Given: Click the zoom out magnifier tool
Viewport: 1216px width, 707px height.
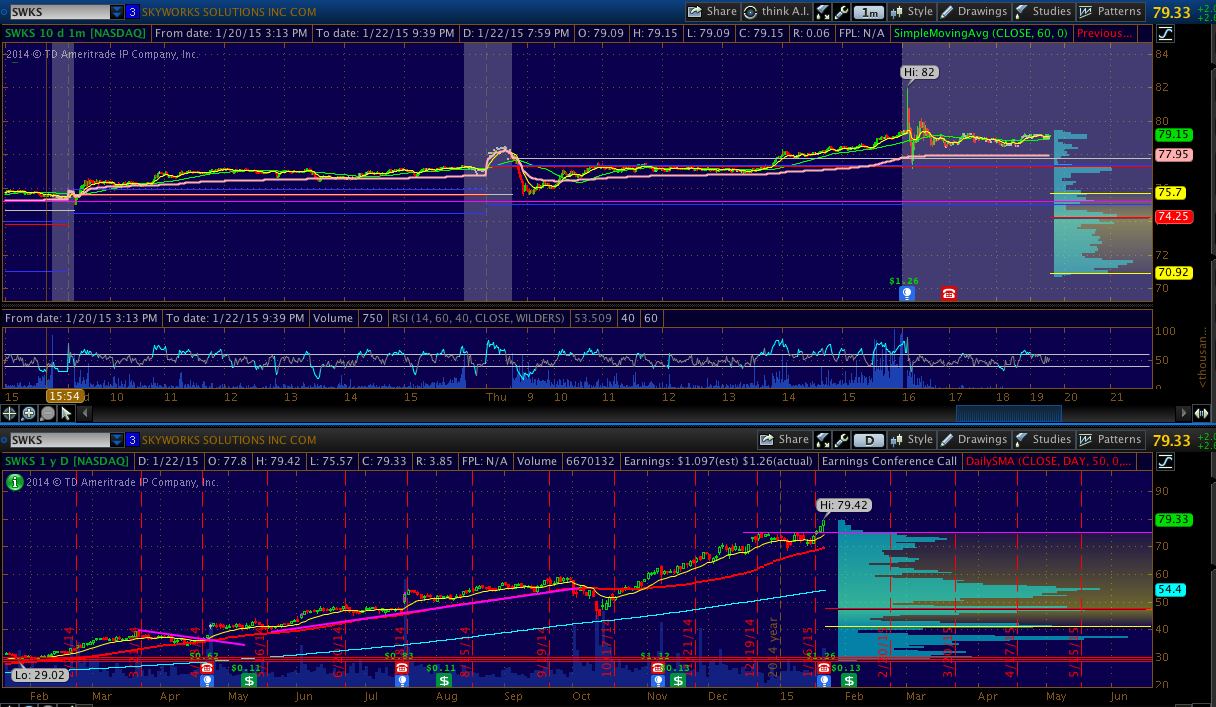Looking at the screenshot, I should (x=48, y=412).
